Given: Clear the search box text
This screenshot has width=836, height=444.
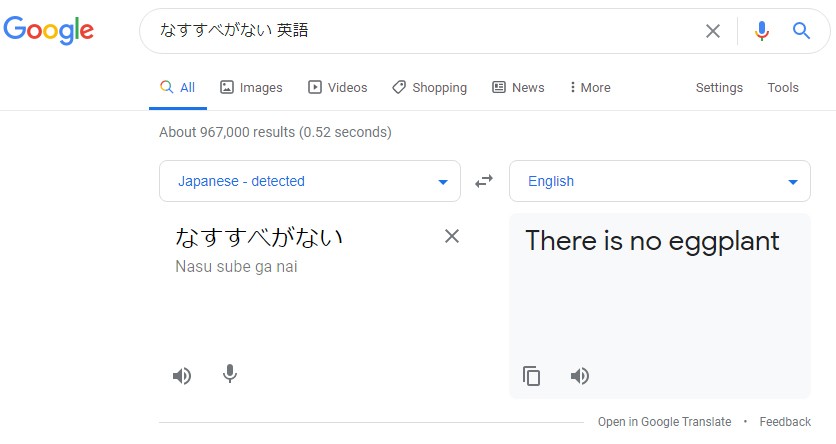Looking at the screenshot, I should click(713, 31).
